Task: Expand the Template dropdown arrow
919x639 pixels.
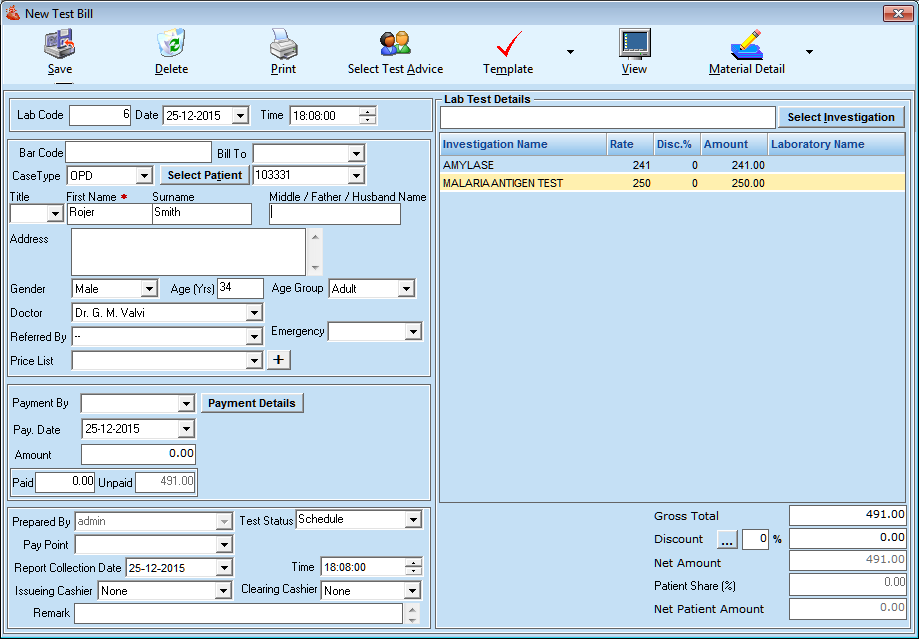Action: [570, 52]
